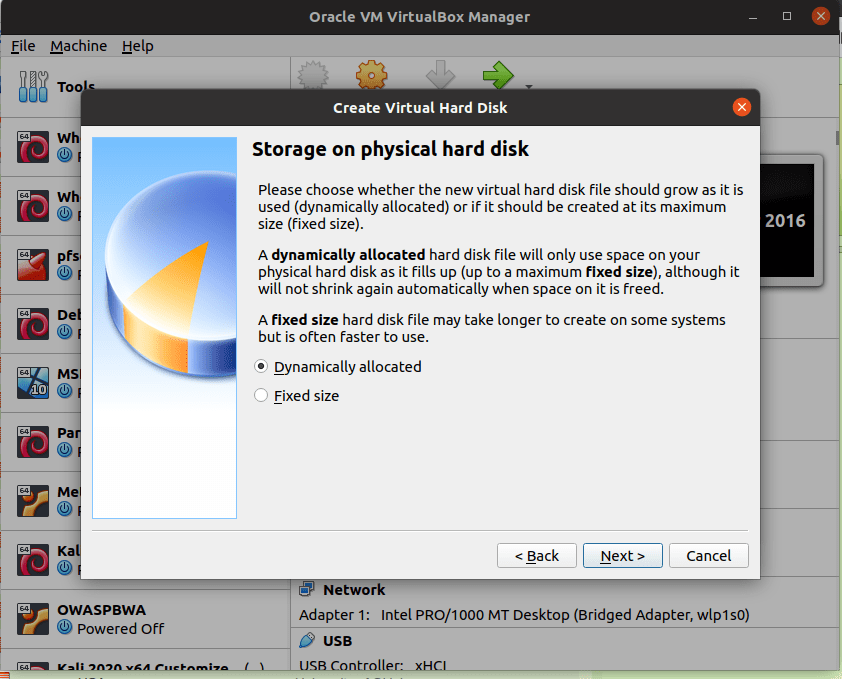Click the Network section adapter icon
Screen dimensions: 842x679
308,590
